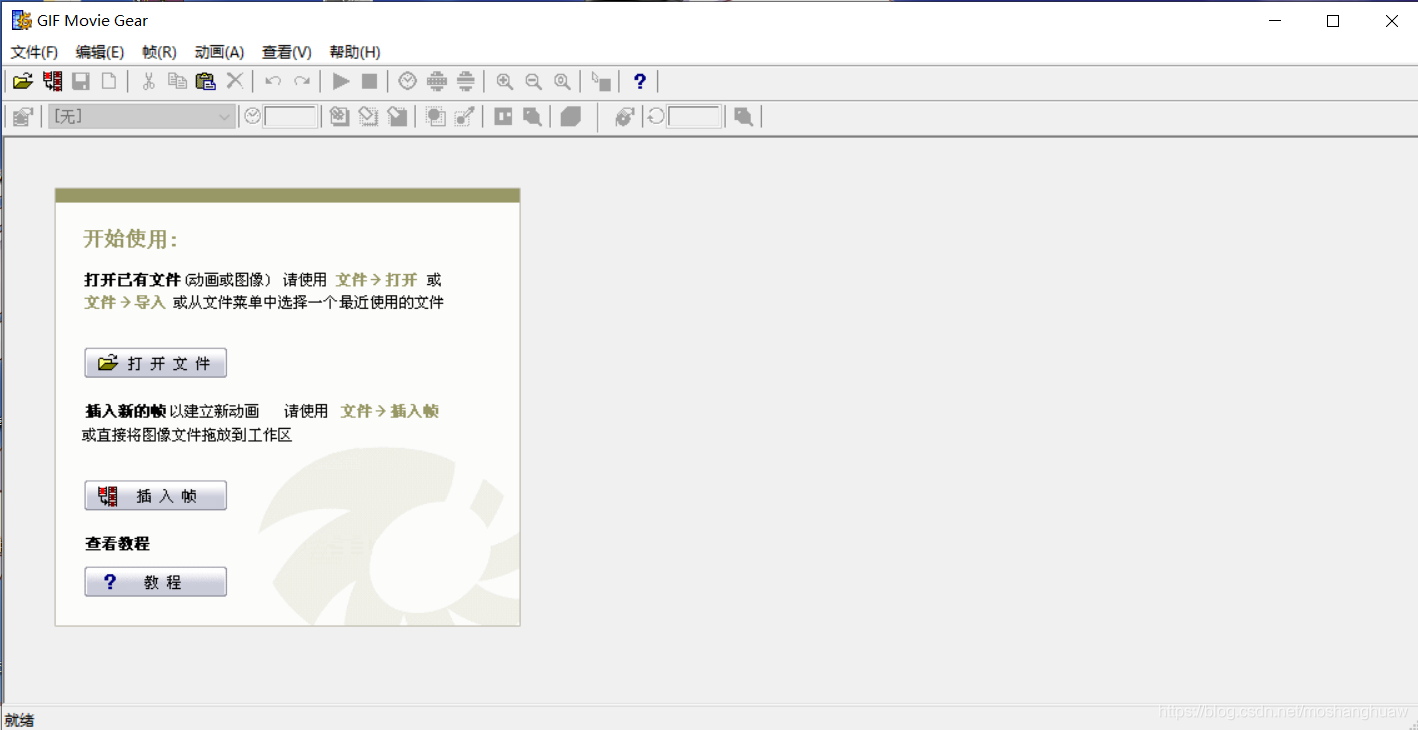Click the GIF Movie Gear title bar icon

(21, 20)
